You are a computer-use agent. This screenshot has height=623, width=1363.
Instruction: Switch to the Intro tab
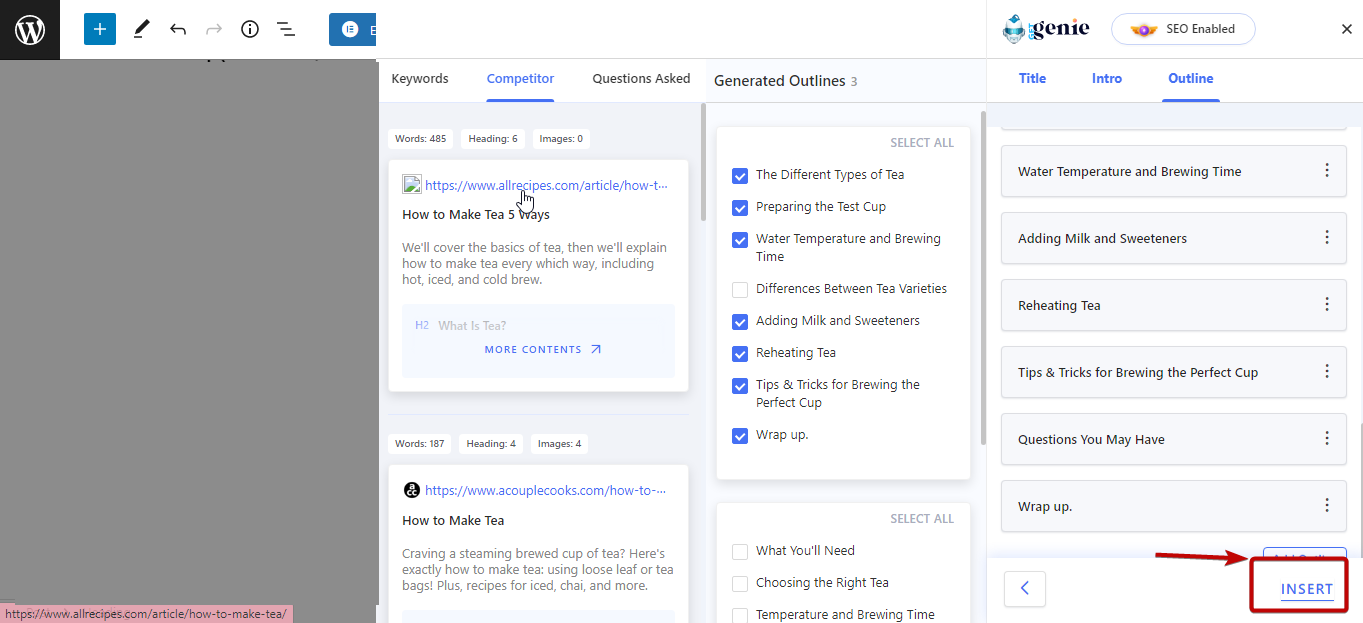[x=1107, y=78]
